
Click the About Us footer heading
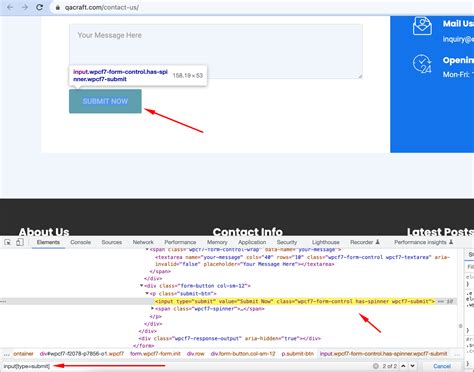44,231
